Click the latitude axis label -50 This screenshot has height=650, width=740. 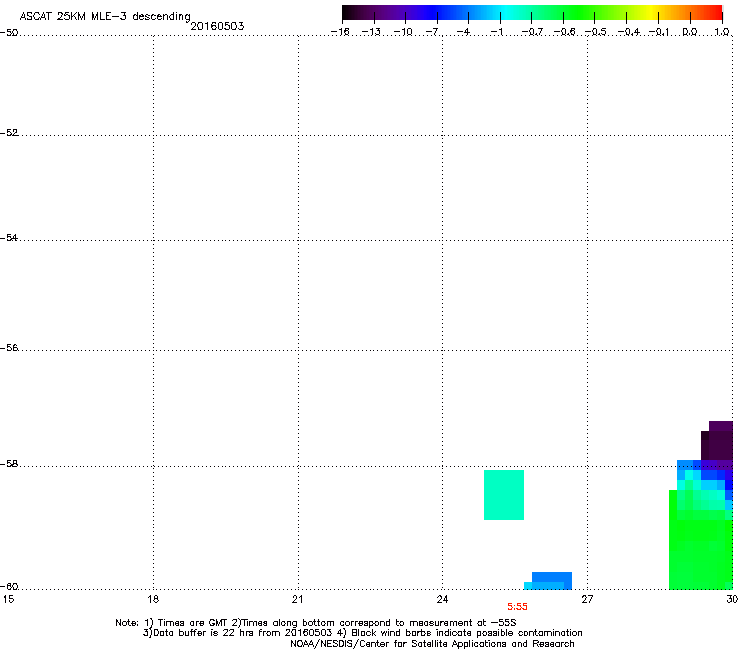coord(9,33)
